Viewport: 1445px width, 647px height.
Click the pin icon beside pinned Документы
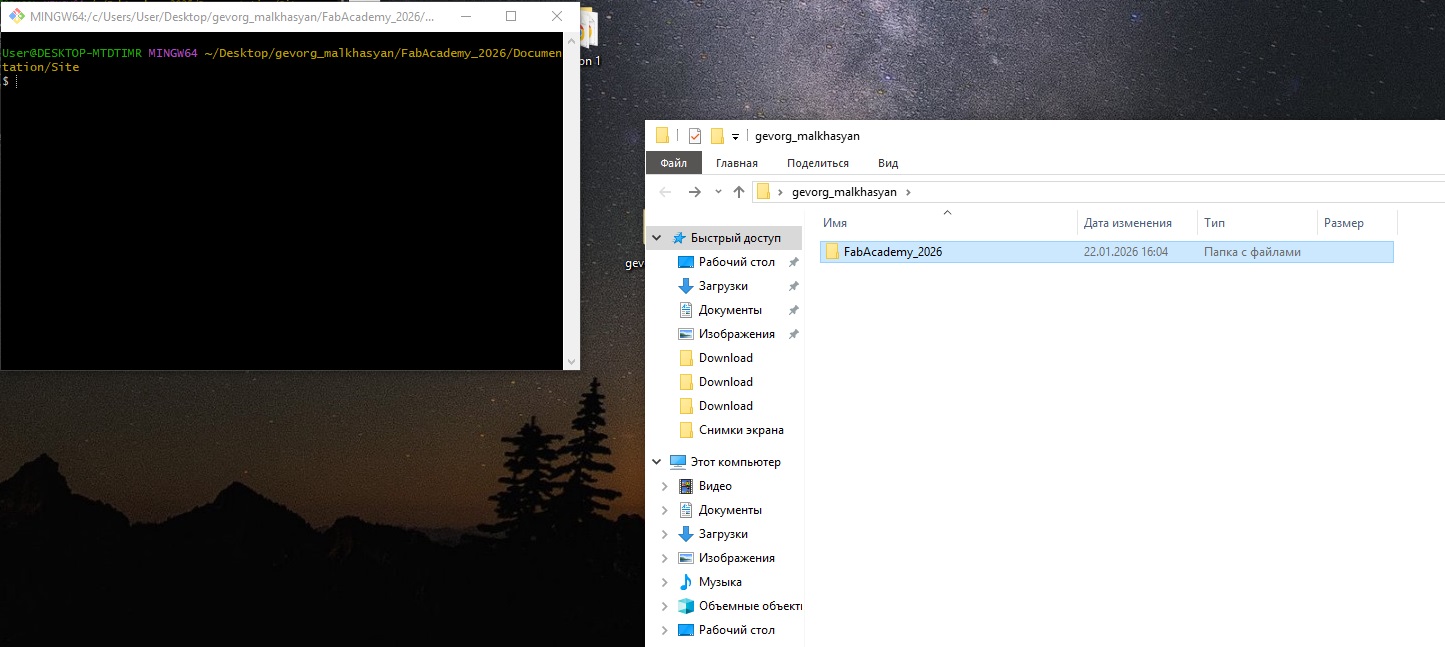point(793,310)
